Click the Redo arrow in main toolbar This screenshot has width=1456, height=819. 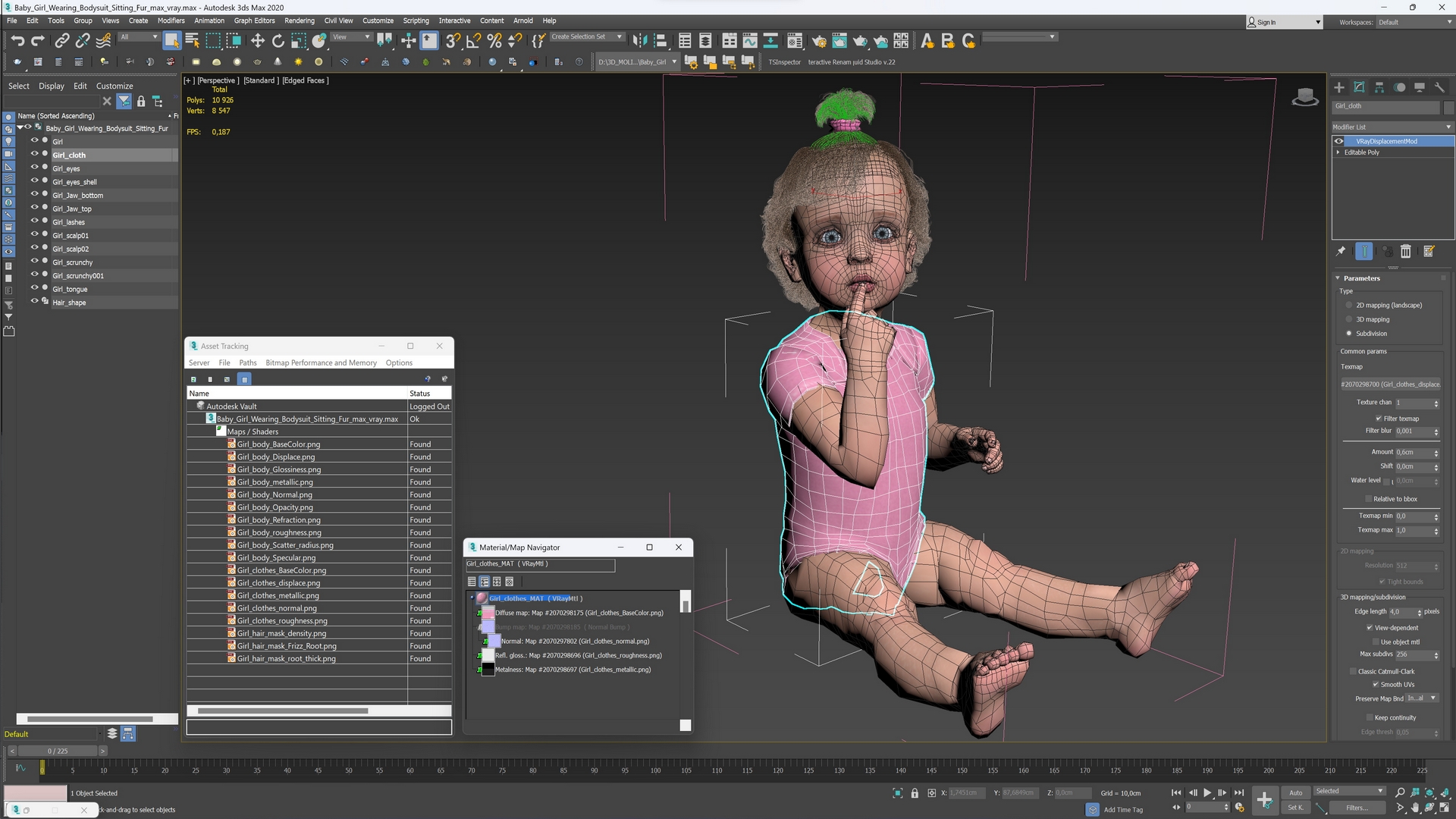tap(38, 40)
